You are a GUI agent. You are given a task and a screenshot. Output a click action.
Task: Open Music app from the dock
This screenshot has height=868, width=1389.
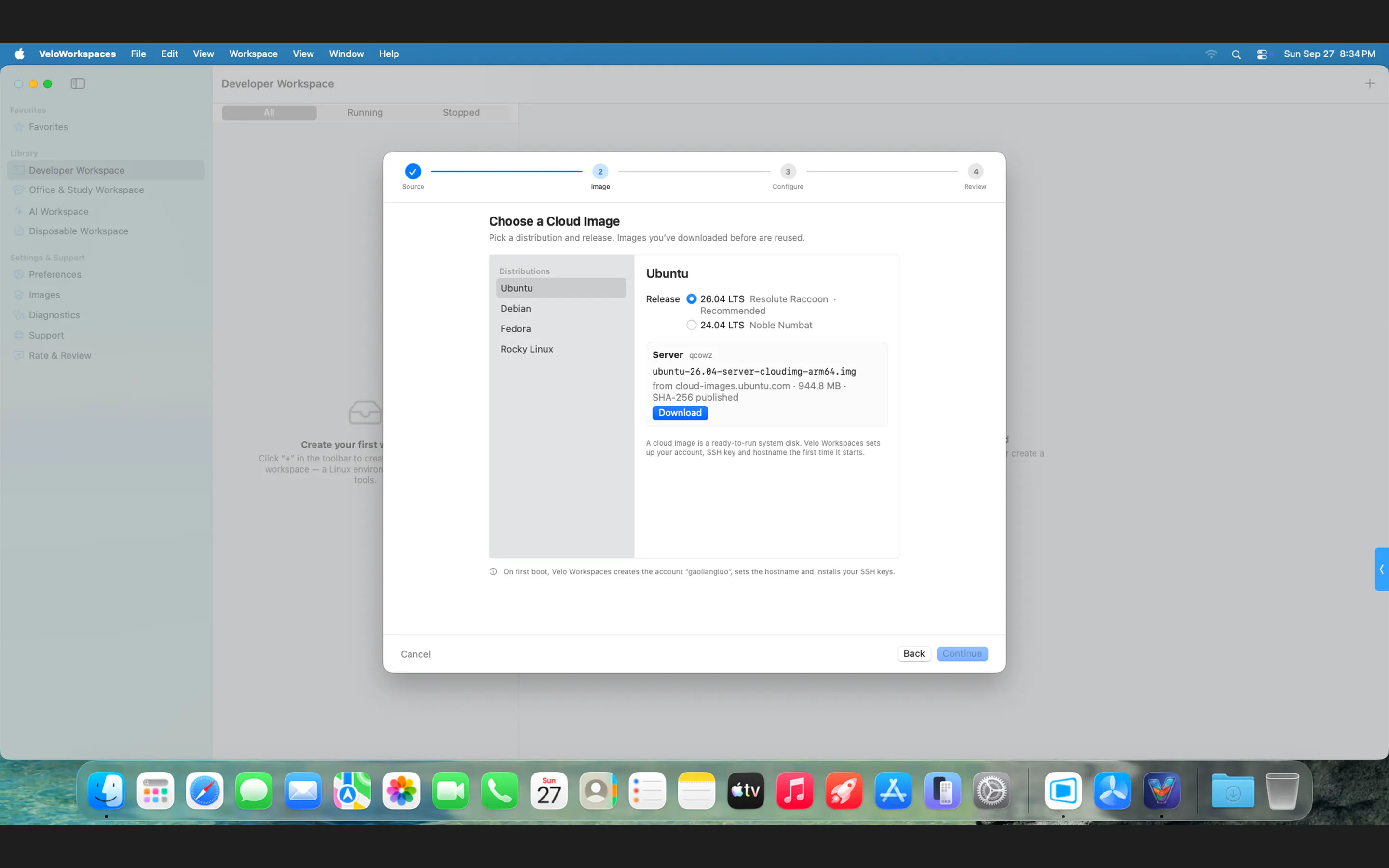[795, 790]
